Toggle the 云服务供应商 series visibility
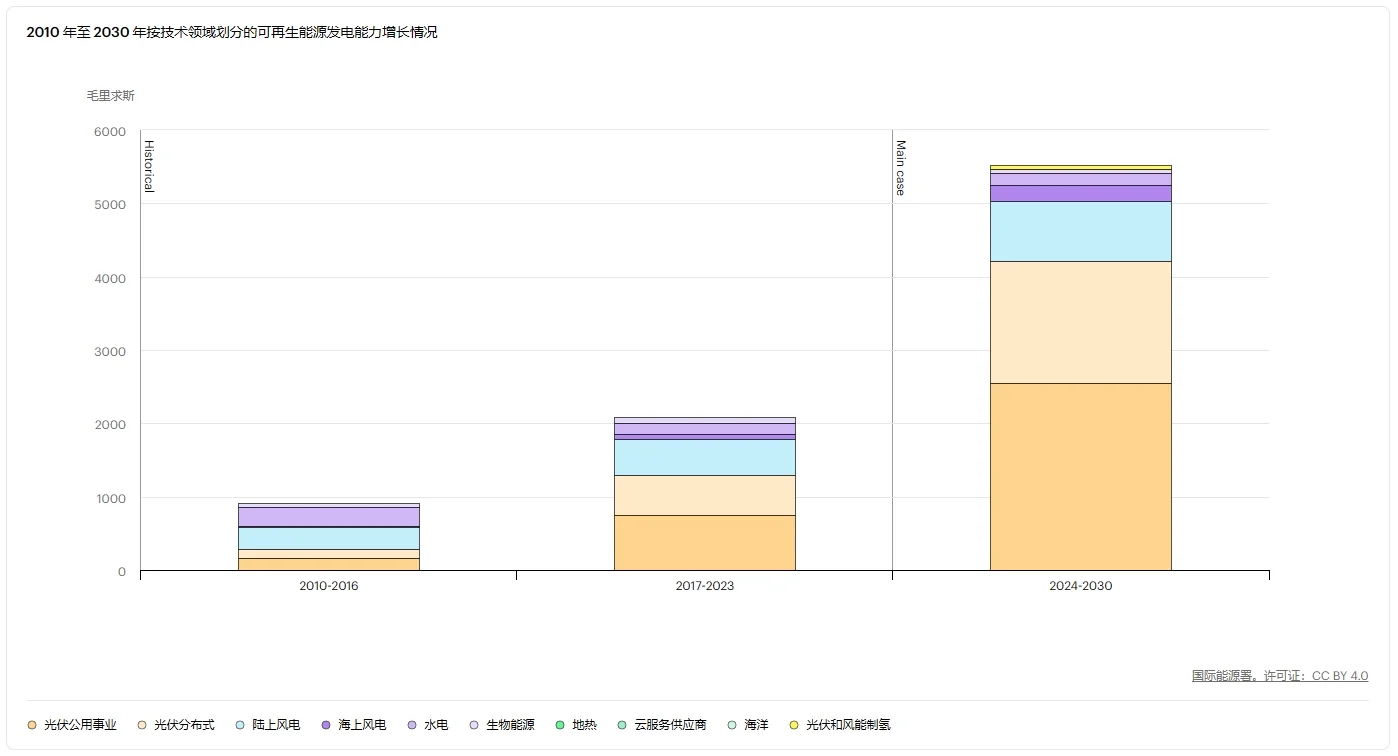The image size is (1398, 756). click(624, 724)
